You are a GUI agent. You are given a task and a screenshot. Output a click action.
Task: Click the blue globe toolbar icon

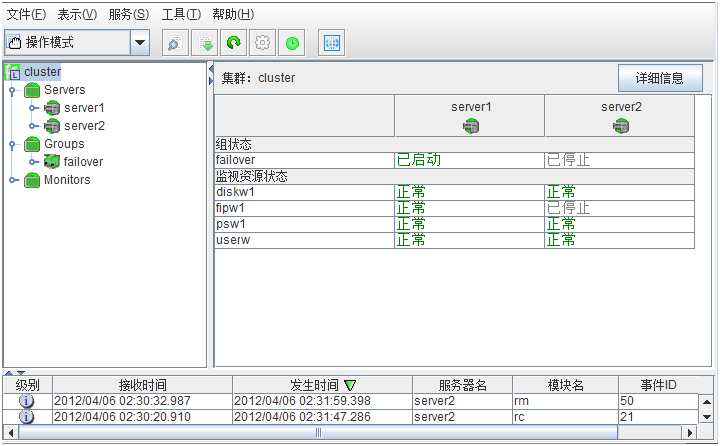(331, 43)
